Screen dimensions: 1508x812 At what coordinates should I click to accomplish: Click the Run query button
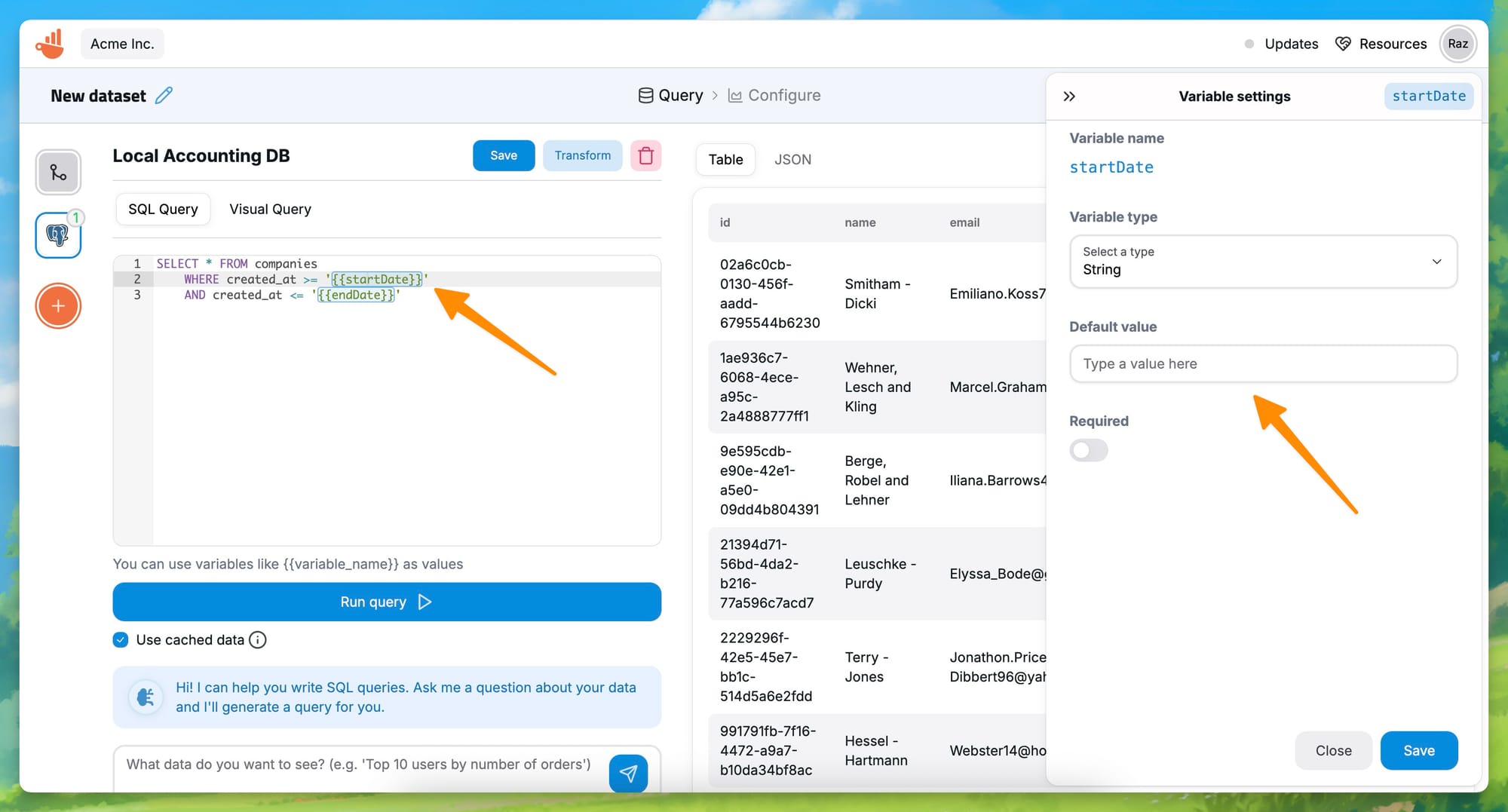pyautogui.click(x=386, y=602)
